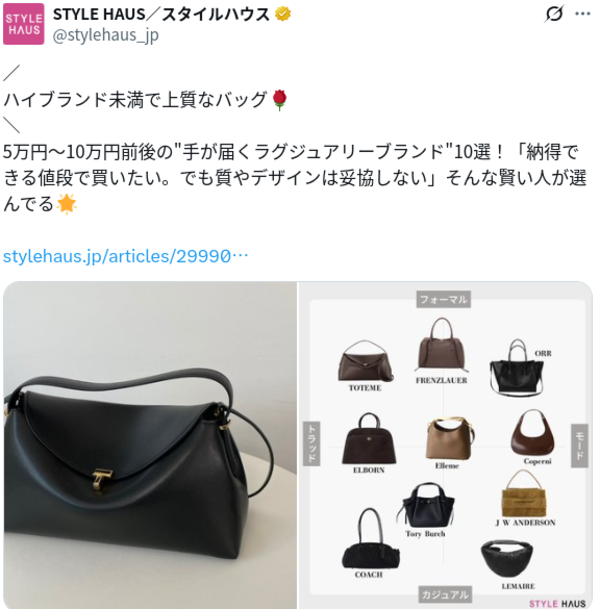
Task: View the black TOTEME bag photo
Action: [x=150, y=445]
